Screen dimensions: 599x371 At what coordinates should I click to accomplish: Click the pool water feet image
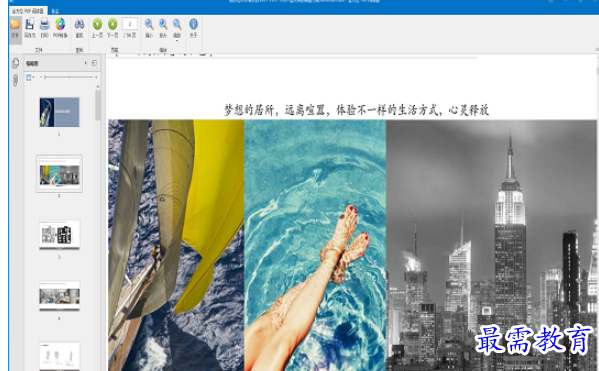click(x=315, y=245)
